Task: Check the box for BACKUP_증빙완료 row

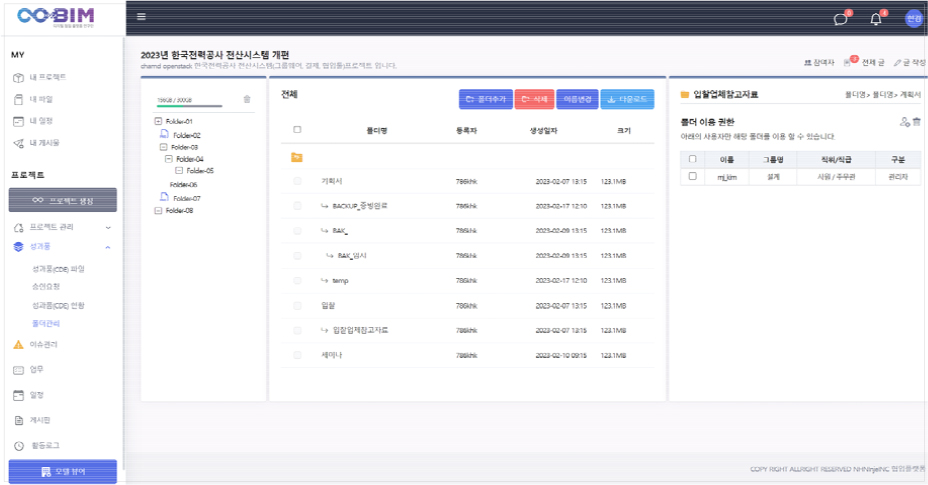Action: pos(297,206)
